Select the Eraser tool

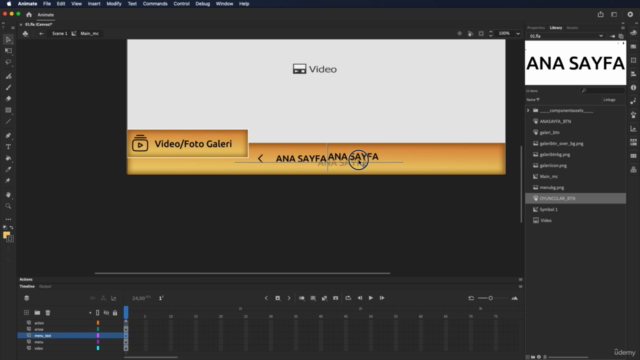[x=8, y=99]
